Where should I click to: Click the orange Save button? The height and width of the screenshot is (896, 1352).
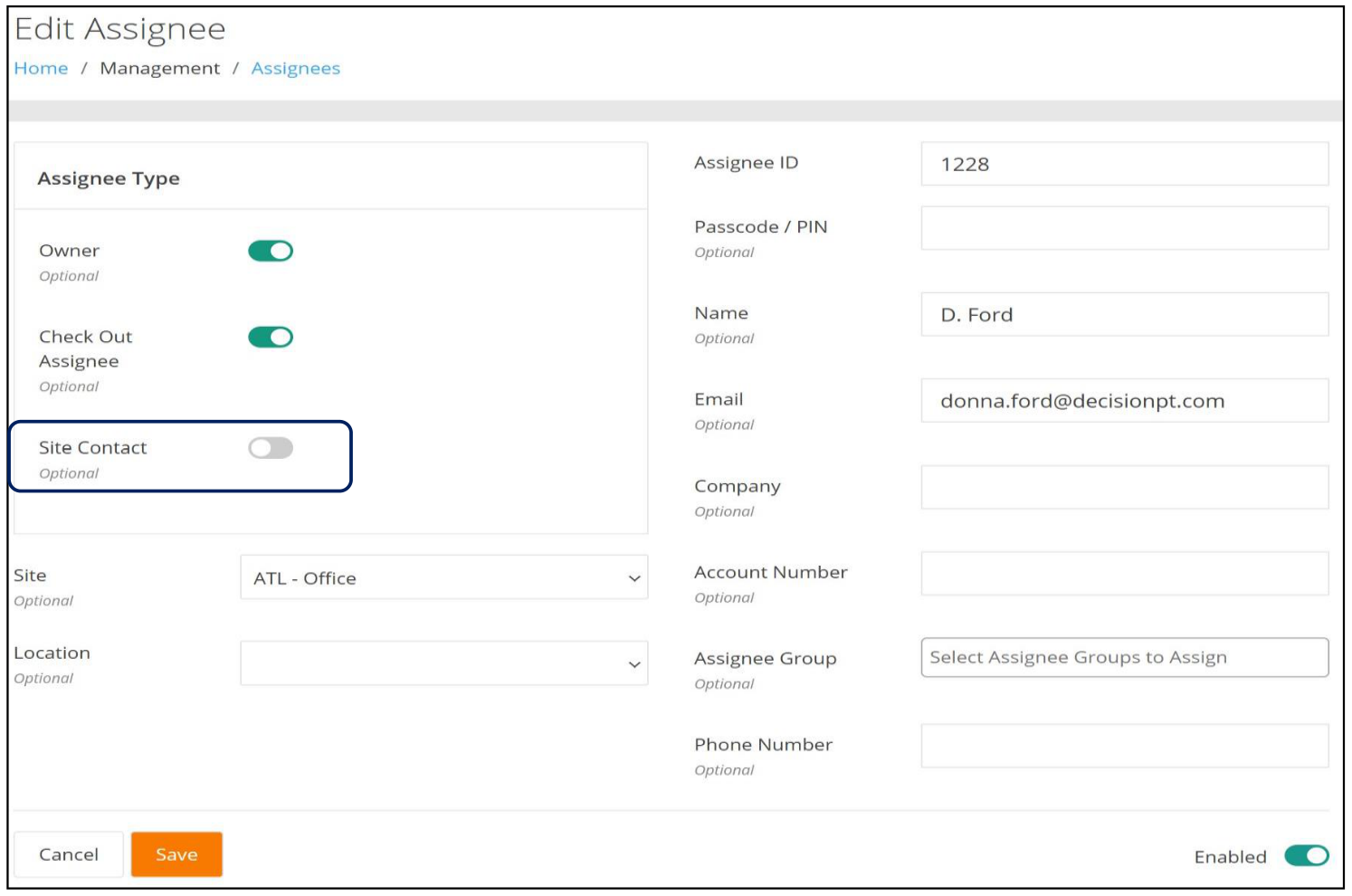176,854
